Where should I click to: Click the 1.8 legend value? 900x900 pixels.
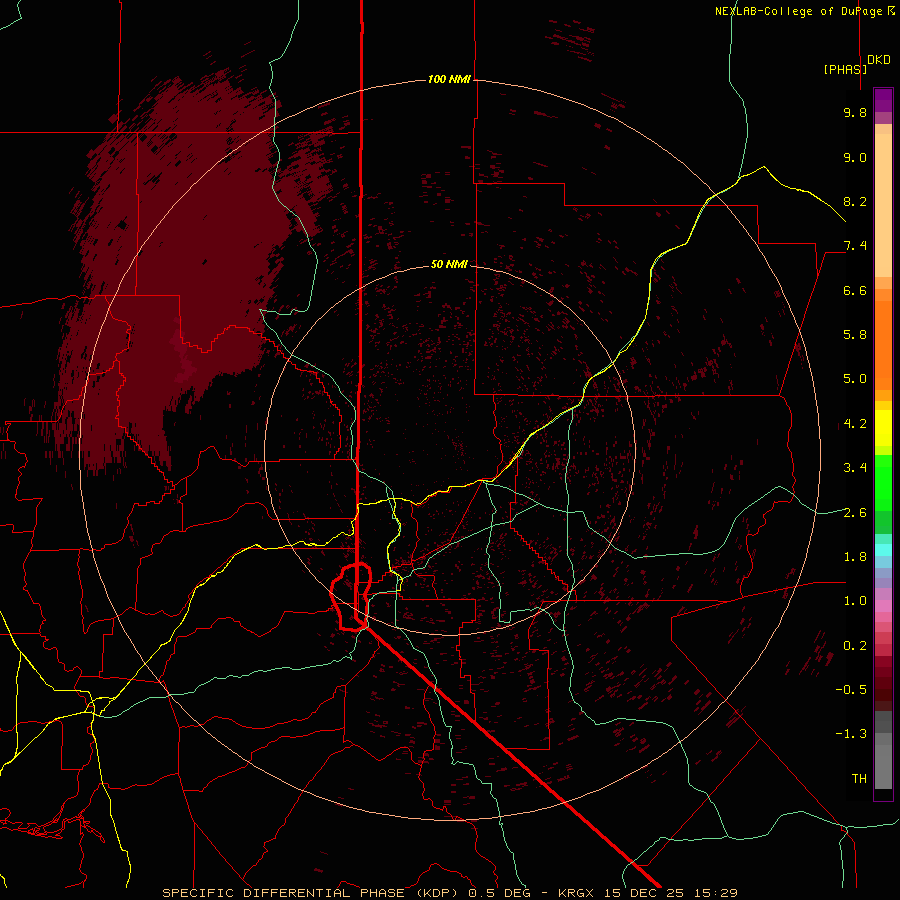point(855,557)
